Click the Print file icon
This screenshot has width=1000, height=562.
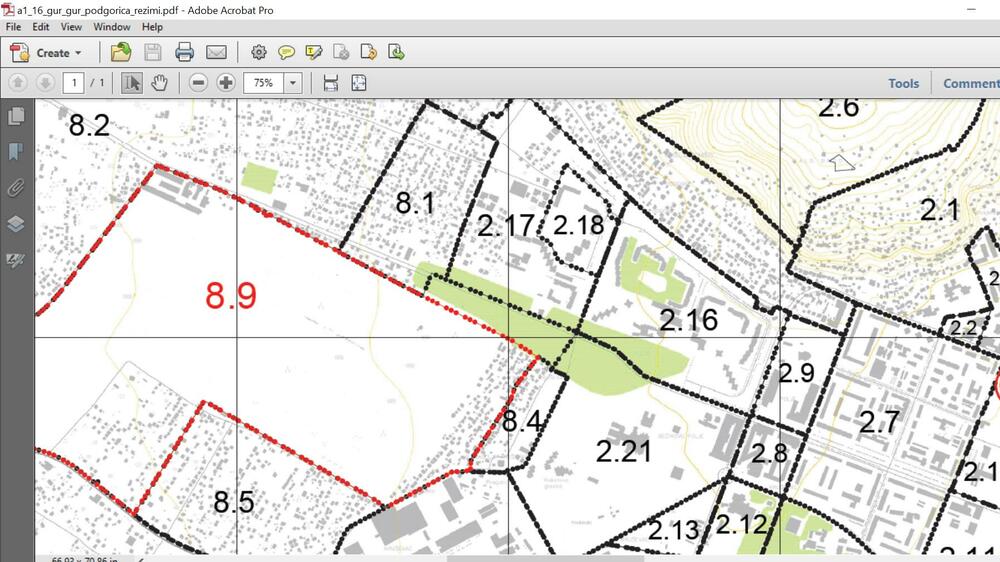pos(184,52)
